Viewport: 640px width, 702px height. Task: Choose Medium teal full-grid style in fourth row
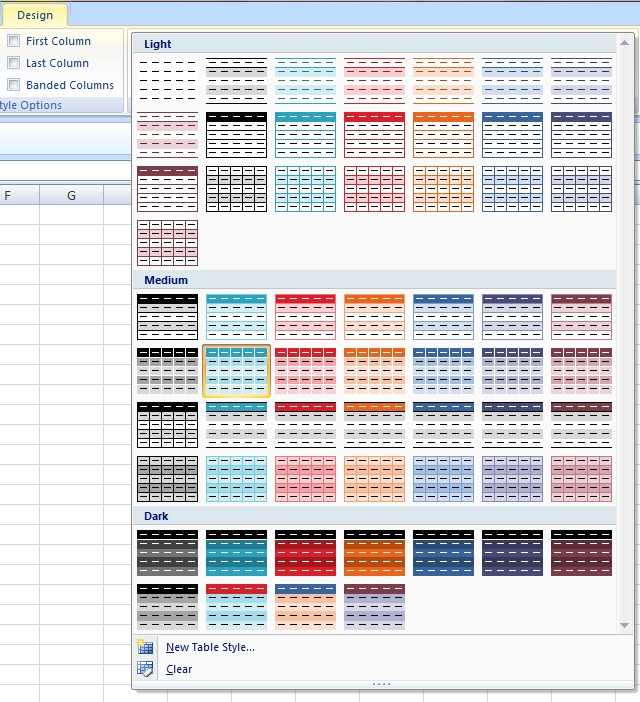pos(236,479)
